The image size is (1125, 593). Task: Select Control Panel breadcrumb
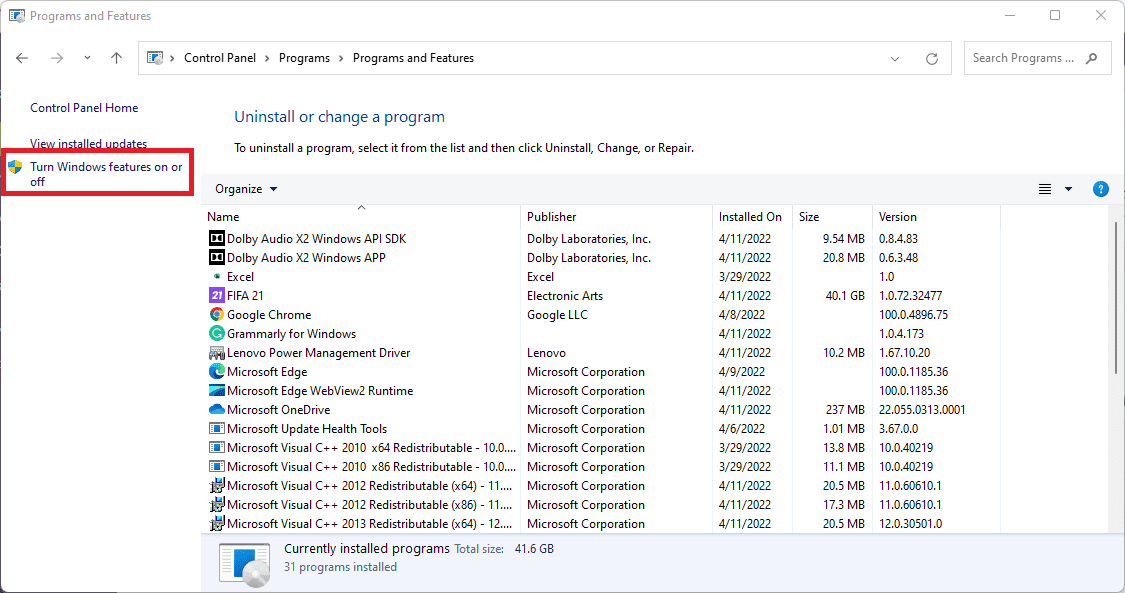click(x=220, y=58)
